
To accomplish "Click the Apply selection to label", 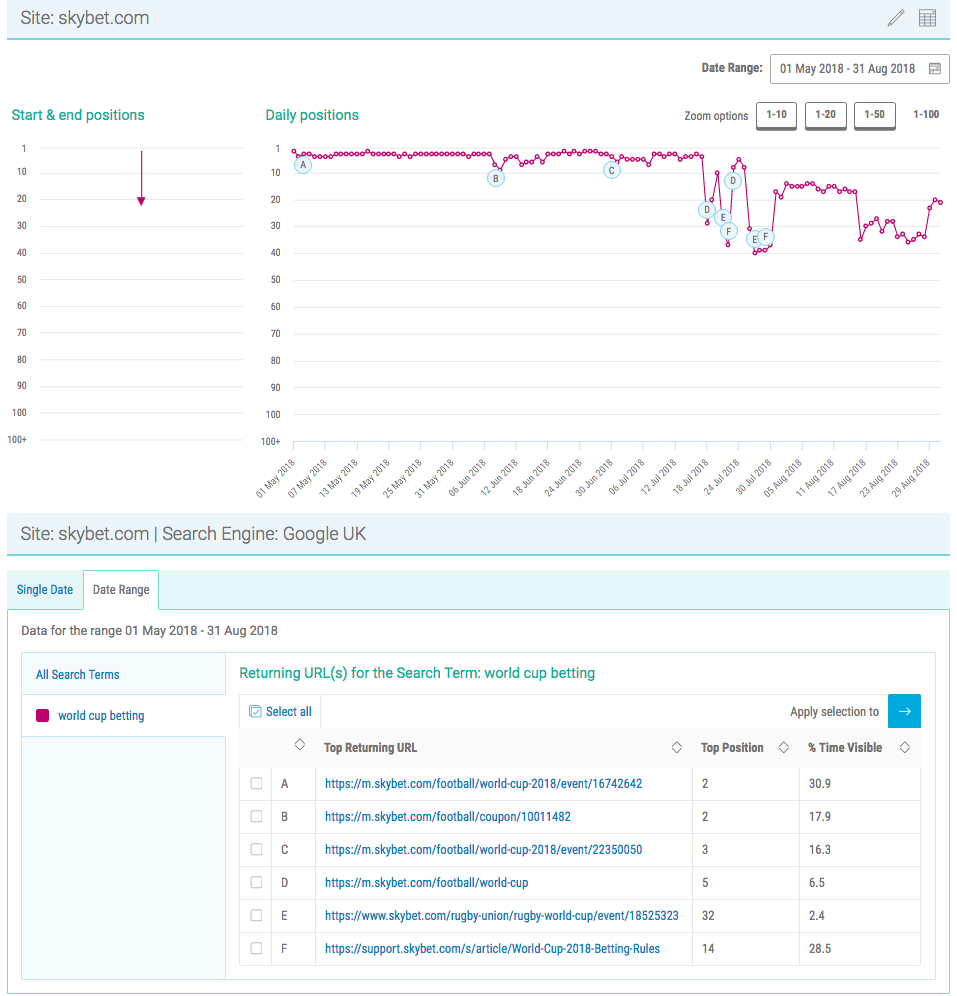I will 834,712.
